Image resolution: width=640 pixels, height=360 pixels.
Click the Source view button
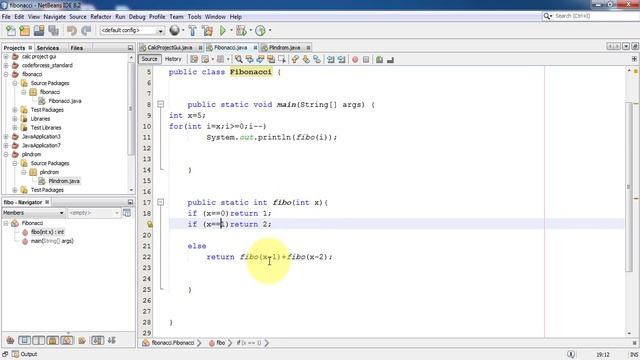click(149, 59)
